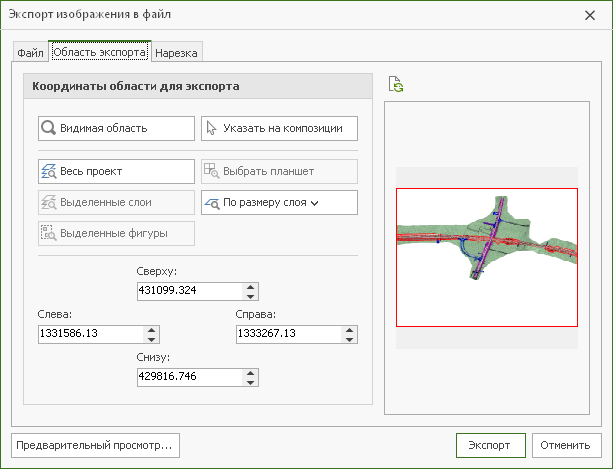Click the Отменить button

click(x=566, y=445)
